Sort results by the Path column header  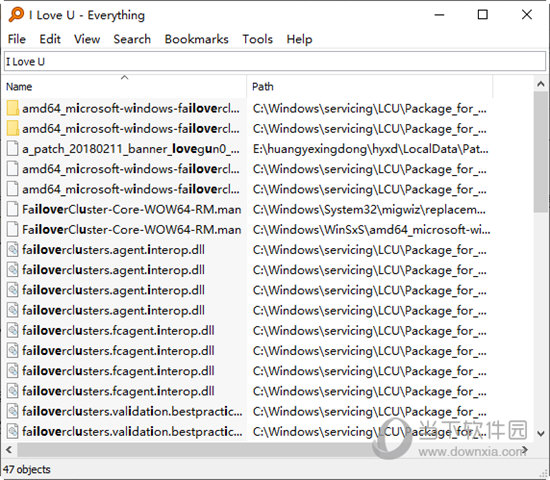[370, 86]
